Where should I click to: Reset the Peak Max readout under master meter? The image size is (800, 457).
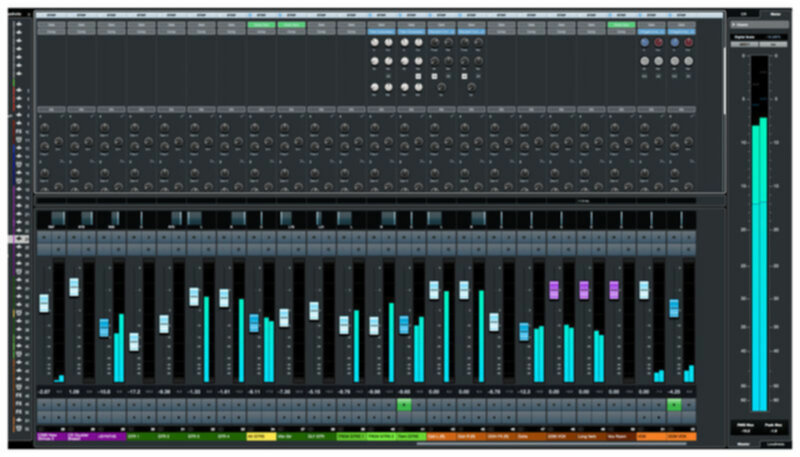[775, 430]
